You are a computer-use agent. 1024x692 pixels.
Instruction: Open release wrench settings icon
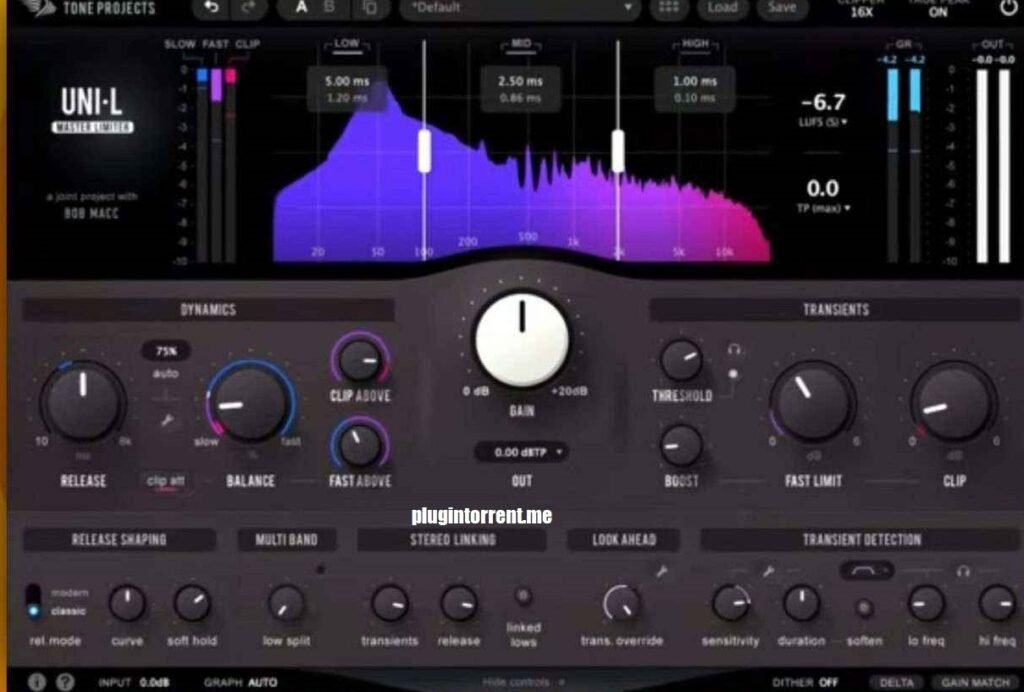pos(167,421)
